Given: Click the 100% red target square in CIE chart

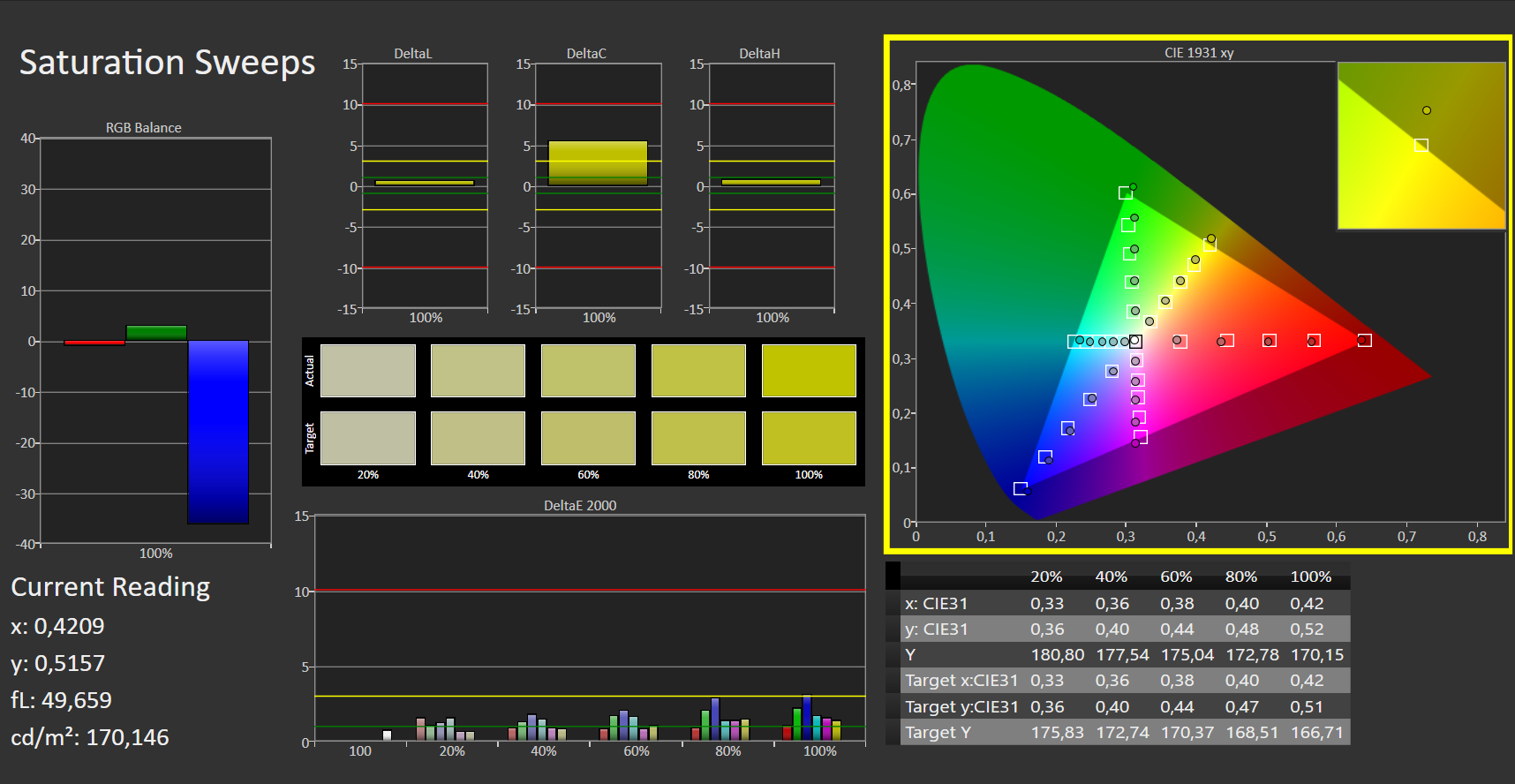Looking at the screenshot, I should [1365, 341].
